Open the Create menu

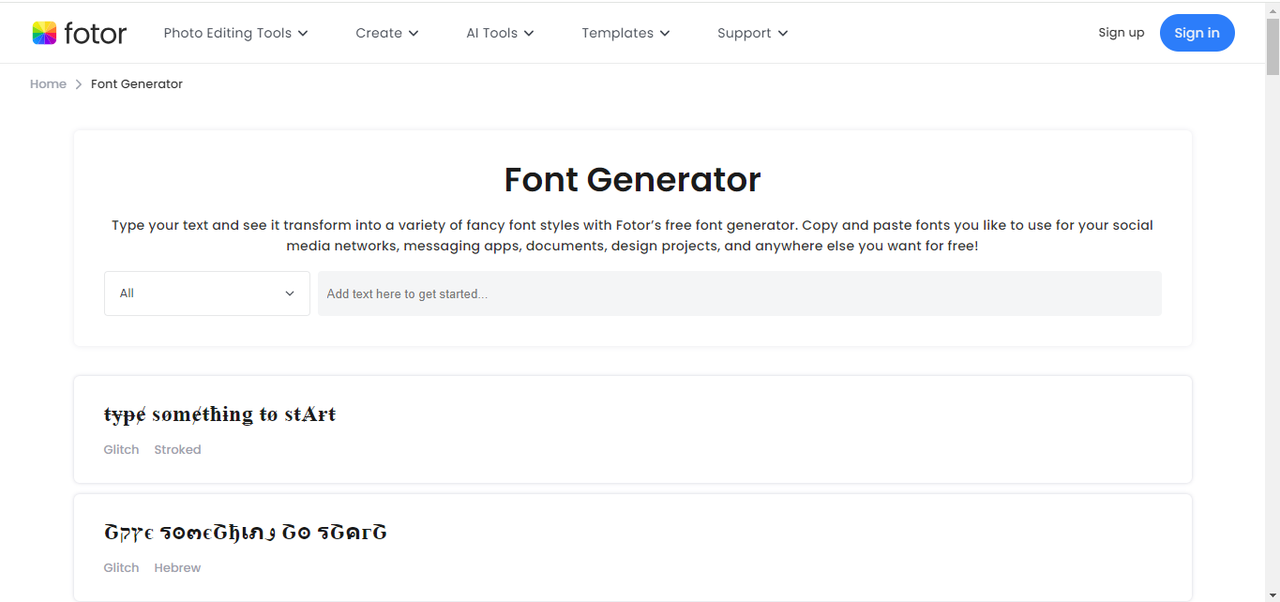point(387,33)
